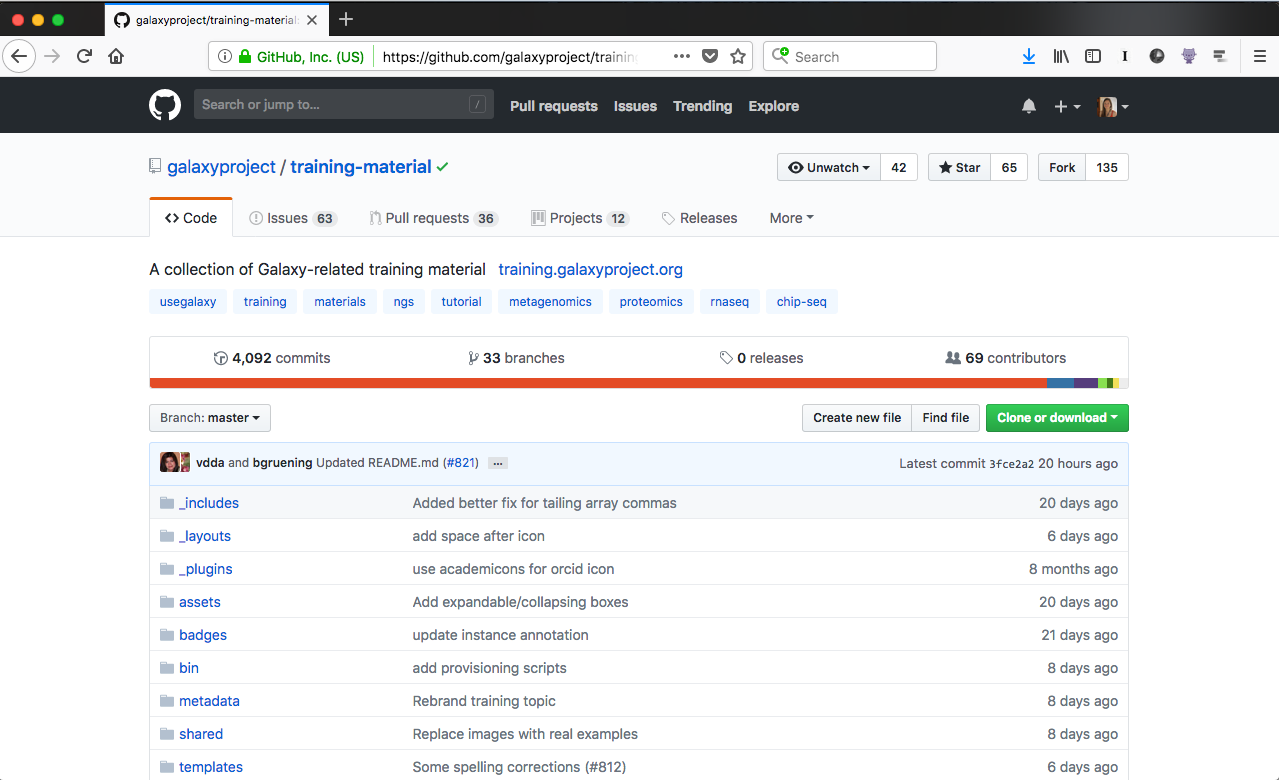
Task: Open the user avatar dropdown menu
Action: pyautogui.click(x=1113, y=106)
